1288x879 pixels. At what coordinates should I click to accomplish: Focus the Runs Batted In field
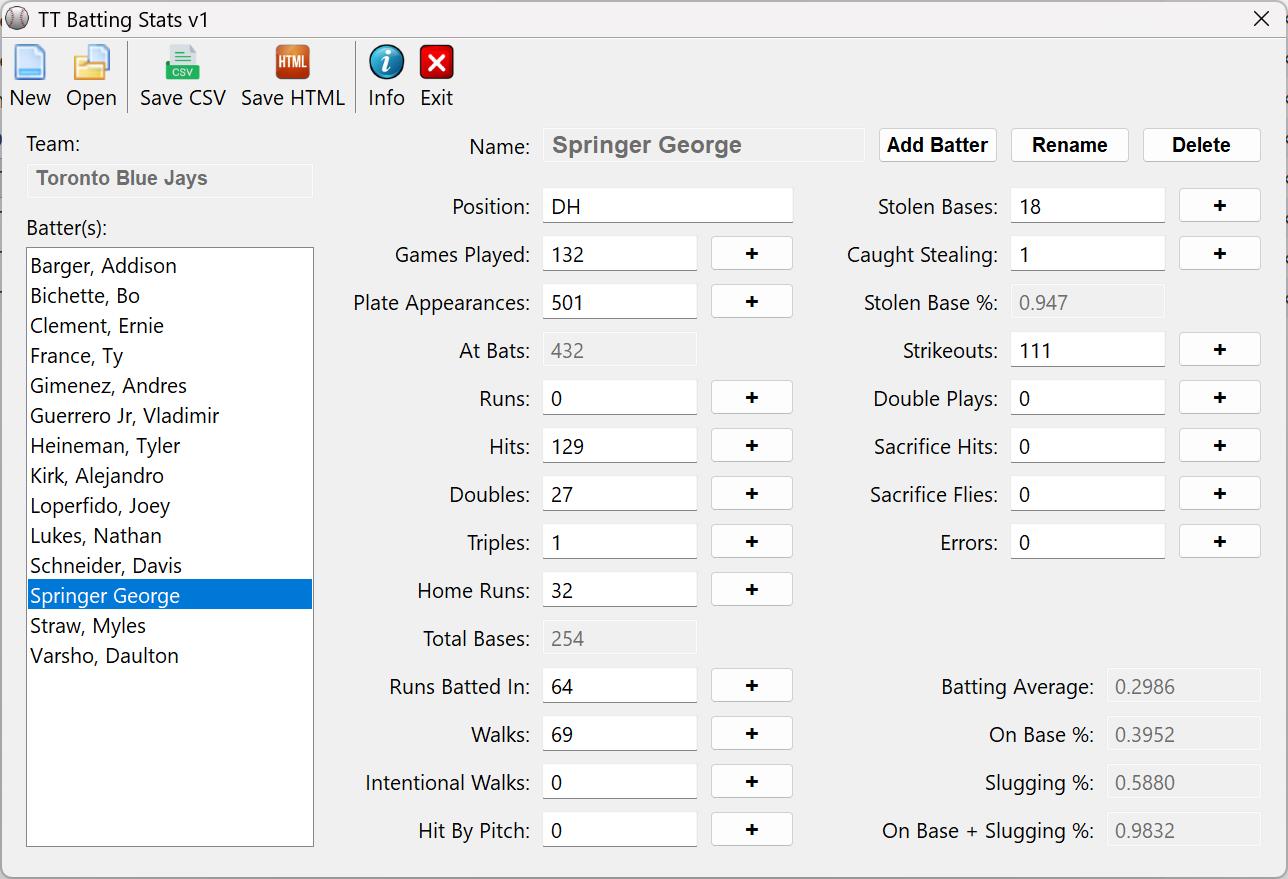pyautogui.click(x=619, y=686)
